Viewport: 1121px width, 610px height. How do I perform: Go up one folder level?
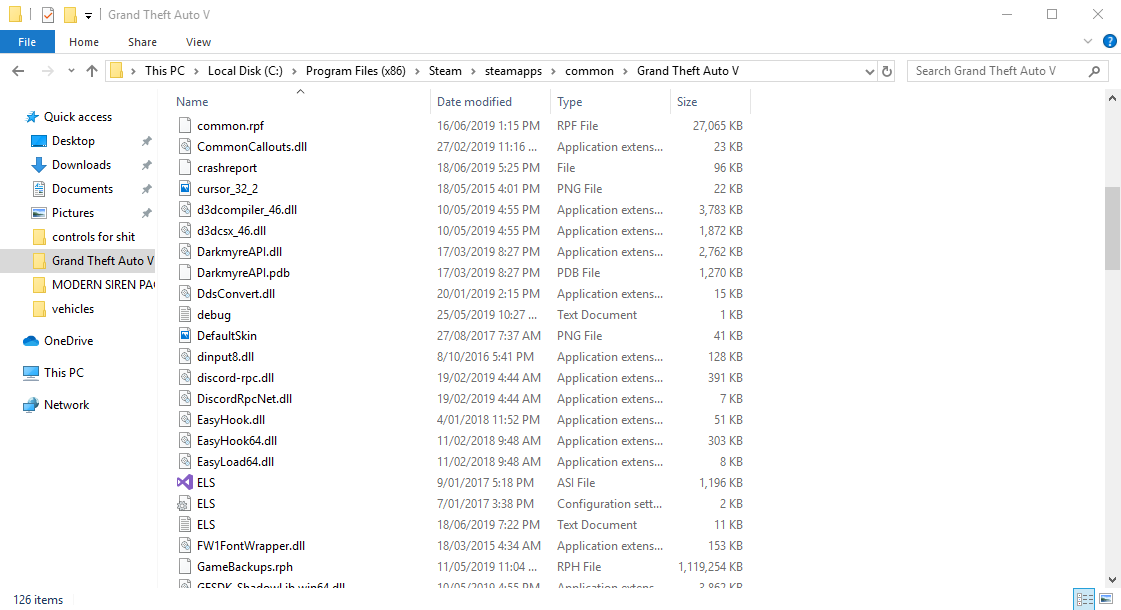[x=92, y=71]
